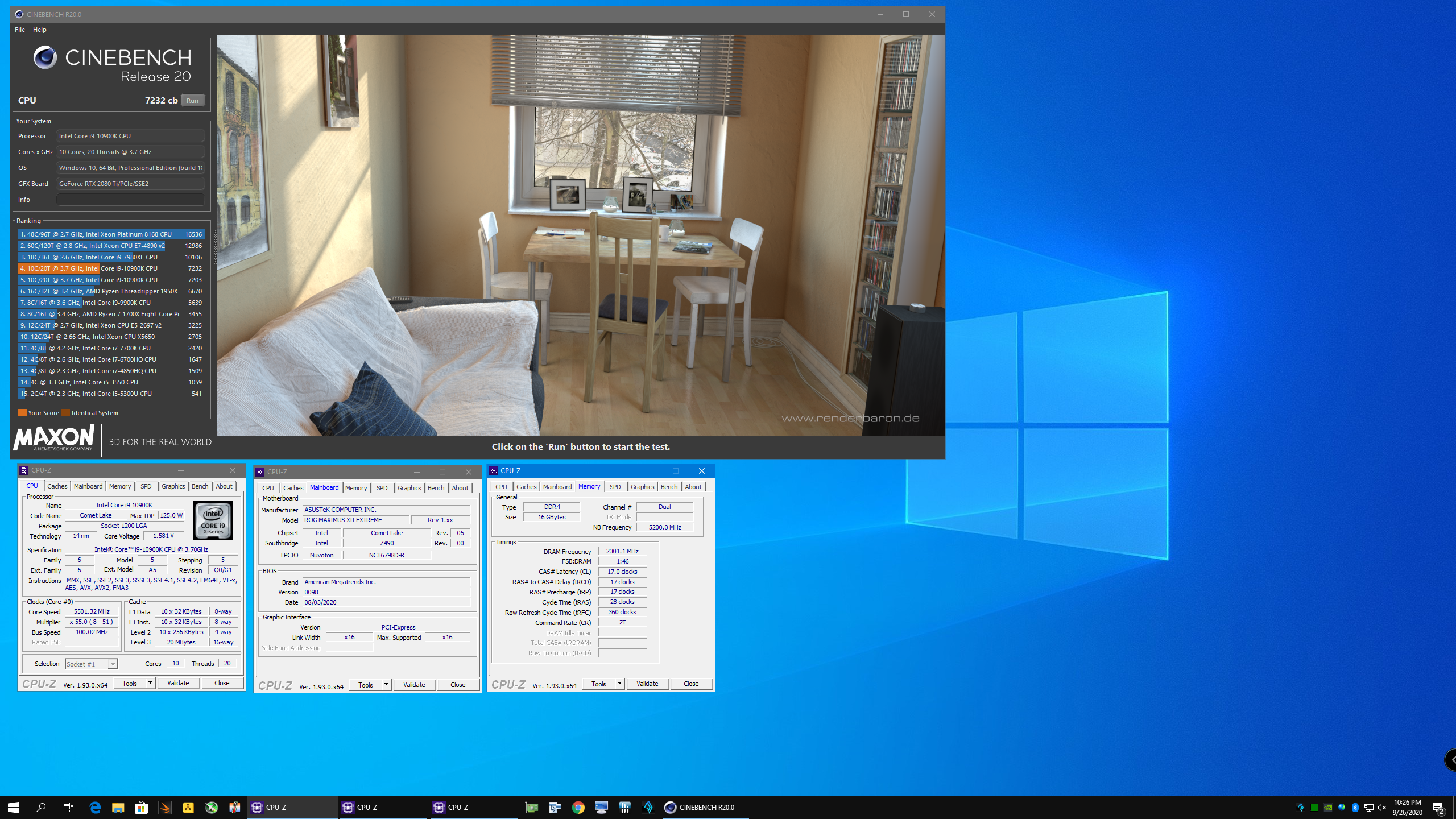Expand Tools arrow in Mainboard CPU-Z window
Image resolution: width=1456 pixels, height=819 pixels.
click(x=386, y=685)
